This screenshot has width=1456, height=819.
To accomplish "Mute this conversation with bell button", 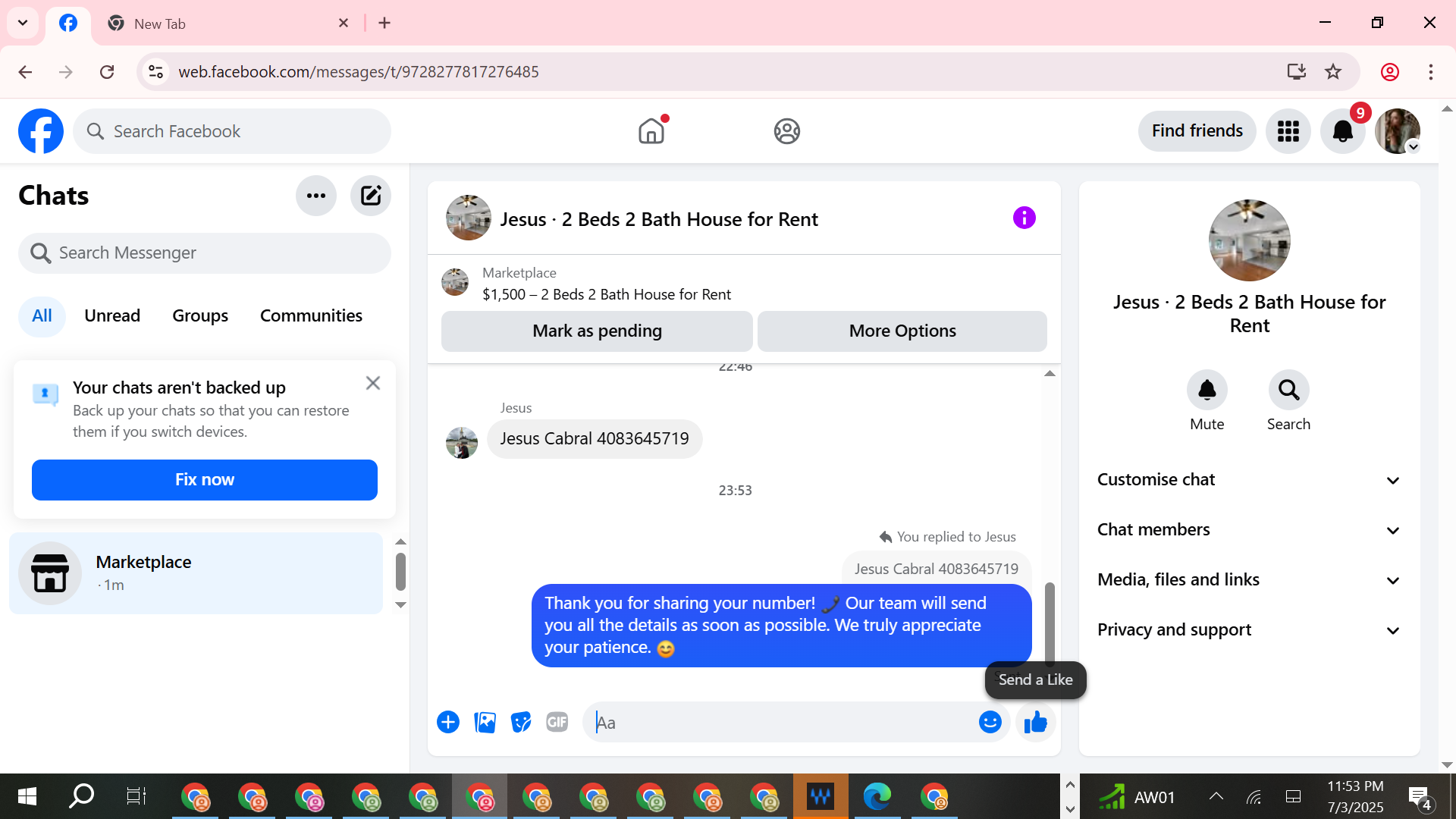I will [x=1207, y=391].
